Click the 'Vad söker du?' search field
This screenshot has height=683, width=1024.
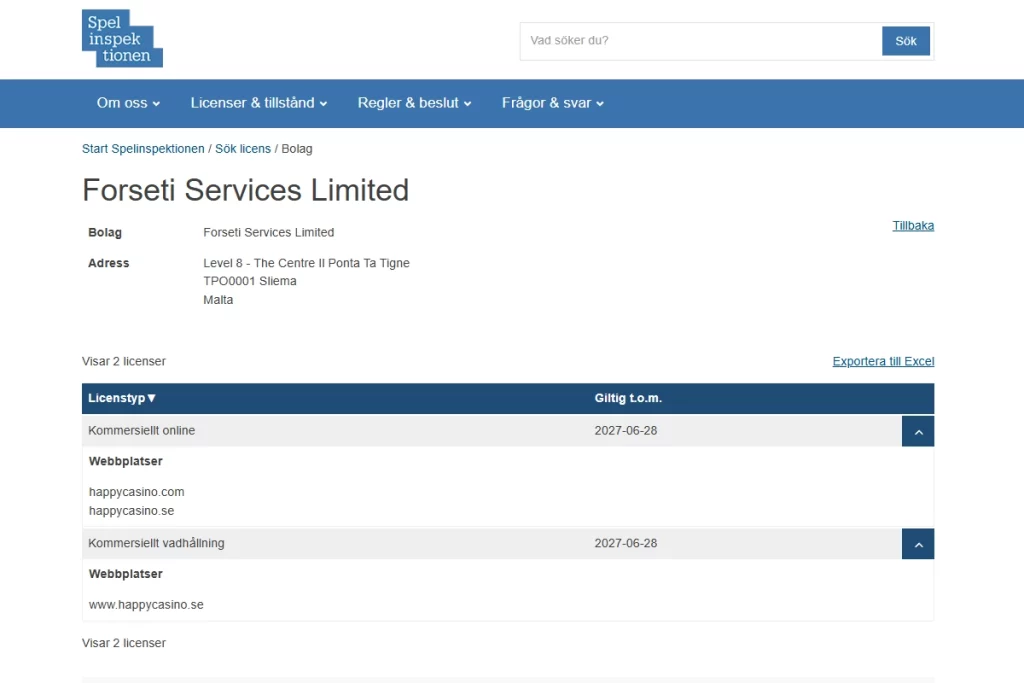[x=701, y=41]
